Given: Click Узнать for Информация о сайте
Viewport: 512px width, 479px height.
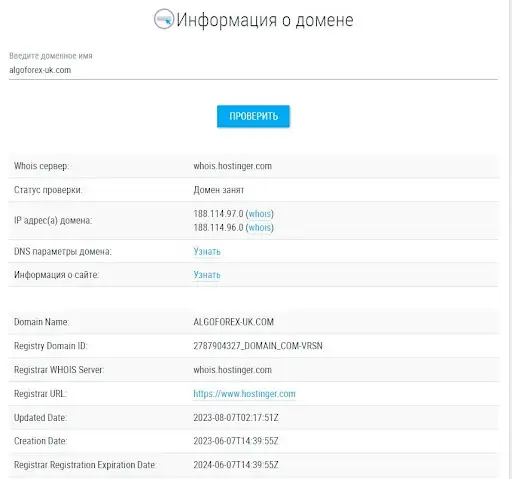Looking at the screenshot, I should tap(207, 275).
